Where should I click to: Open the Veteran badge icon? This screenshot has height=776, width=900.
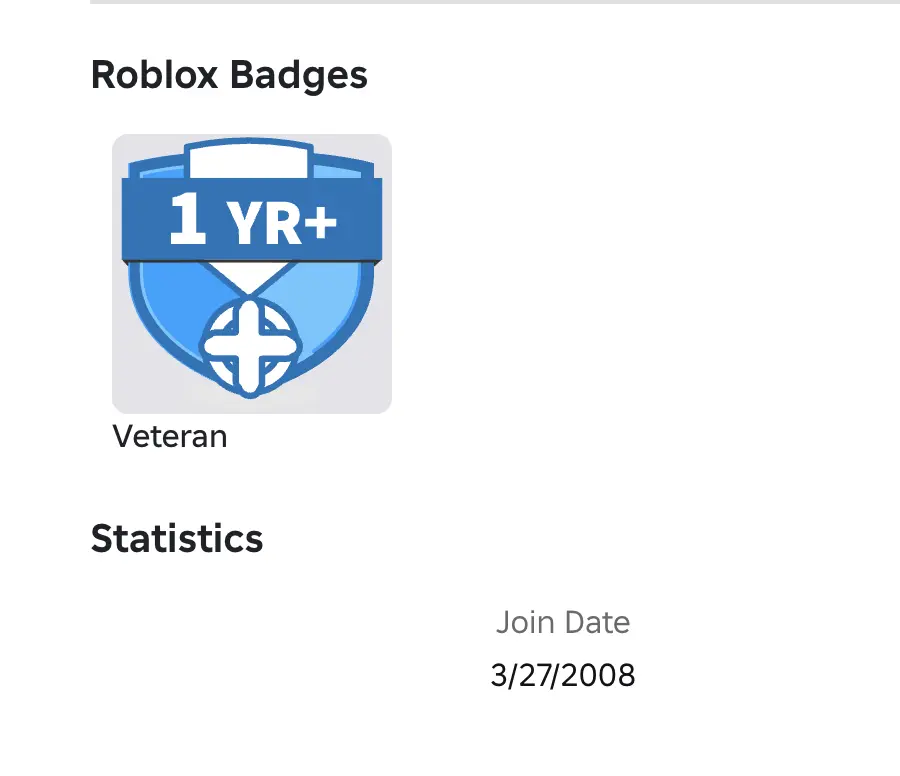(x=251, y=273)
